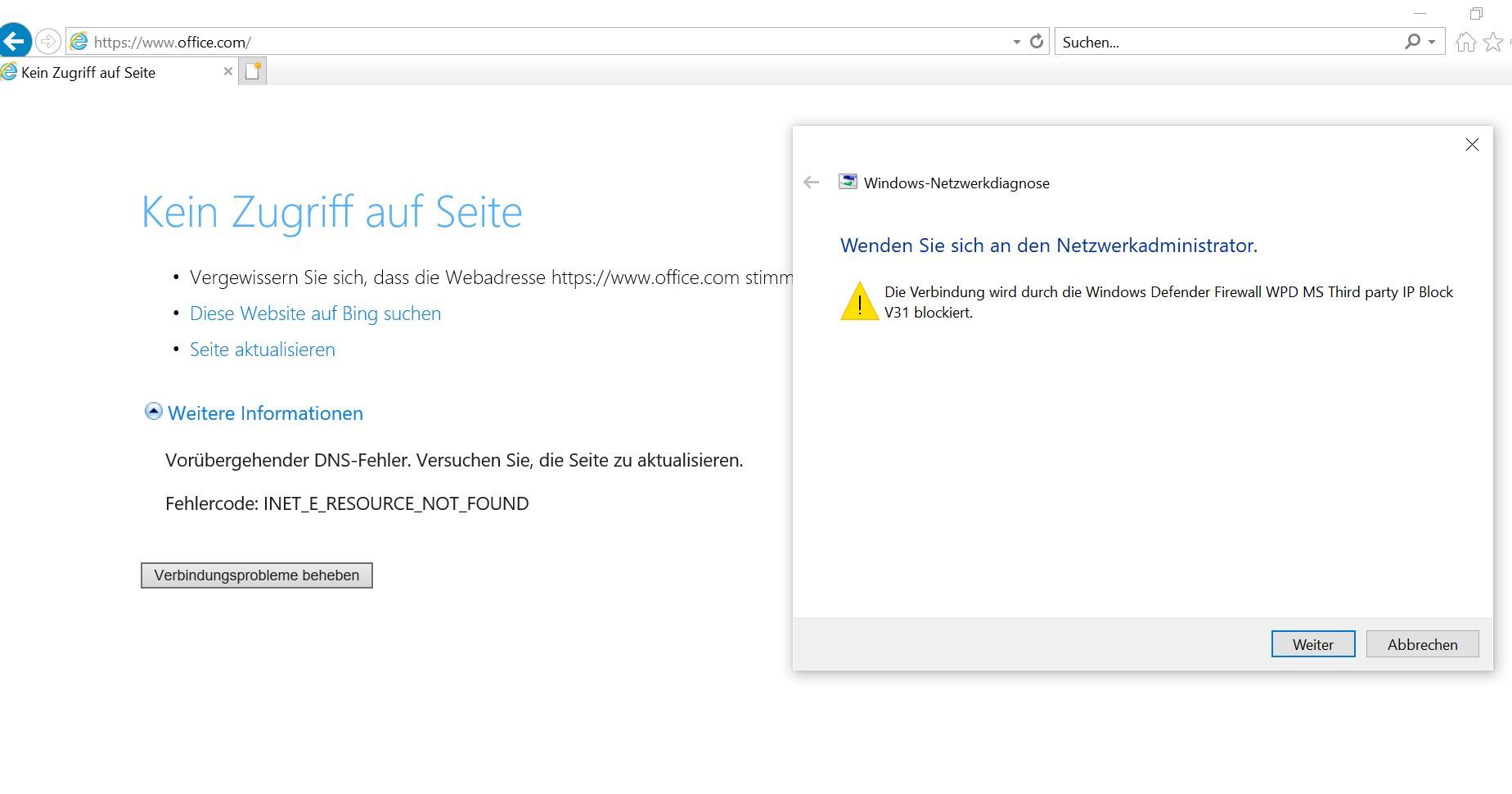This screenshot has height=794, width=1512.
Task: Click back arrow in Netzwerkdiagnose dialog
Action: (812, 183)
